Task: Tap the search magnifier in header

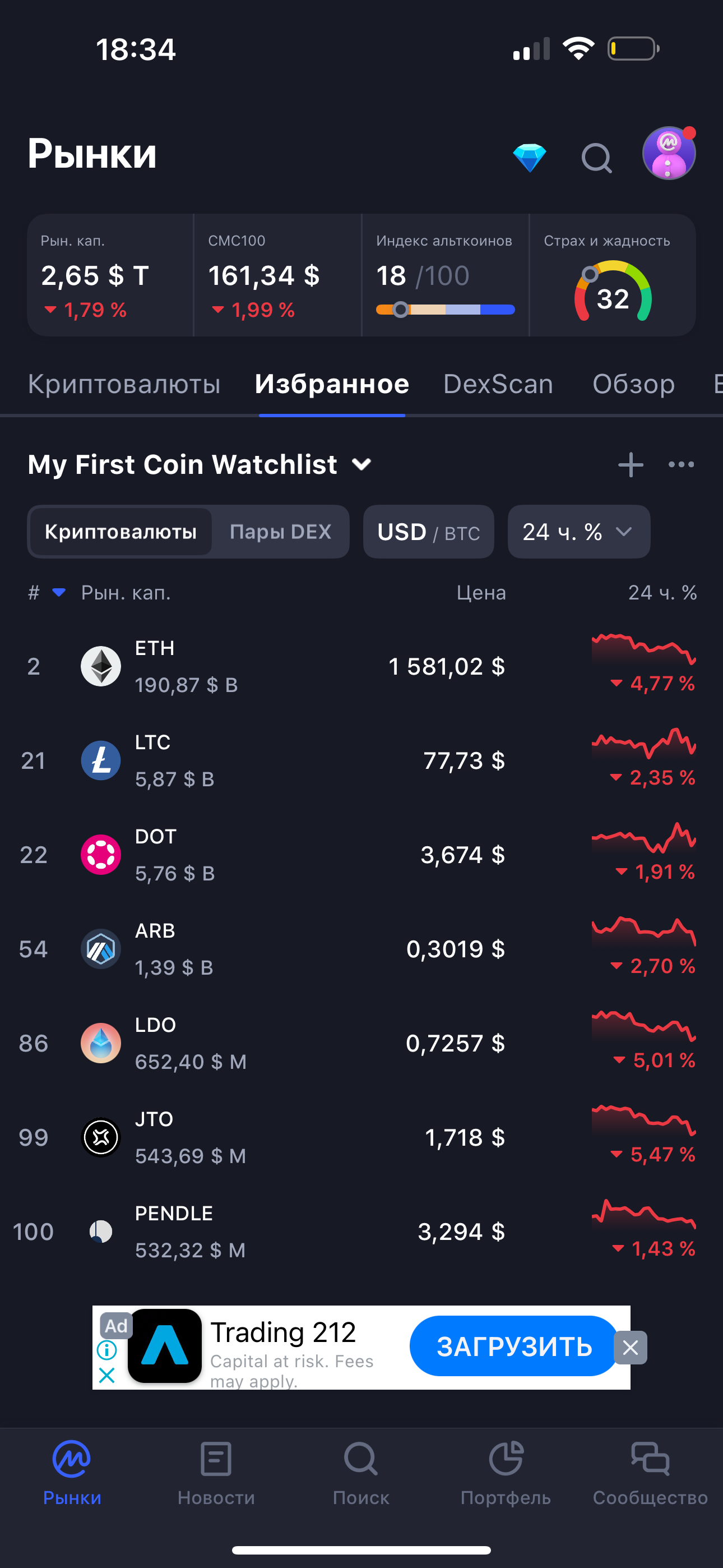Action: point(596,158)
